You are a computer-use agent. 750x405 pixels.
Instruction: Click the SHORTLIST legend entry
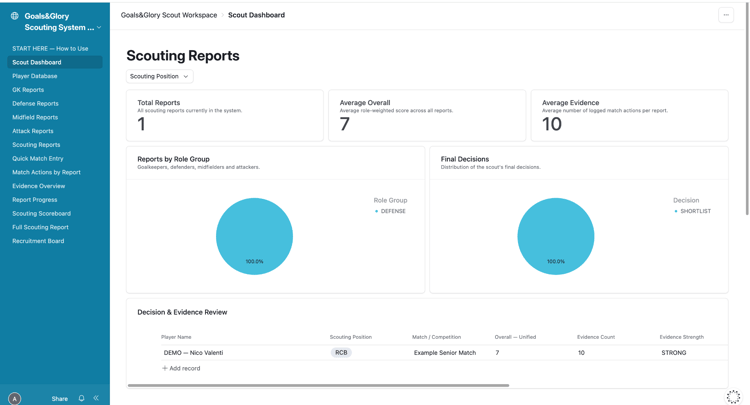click(x=693, y=211)
